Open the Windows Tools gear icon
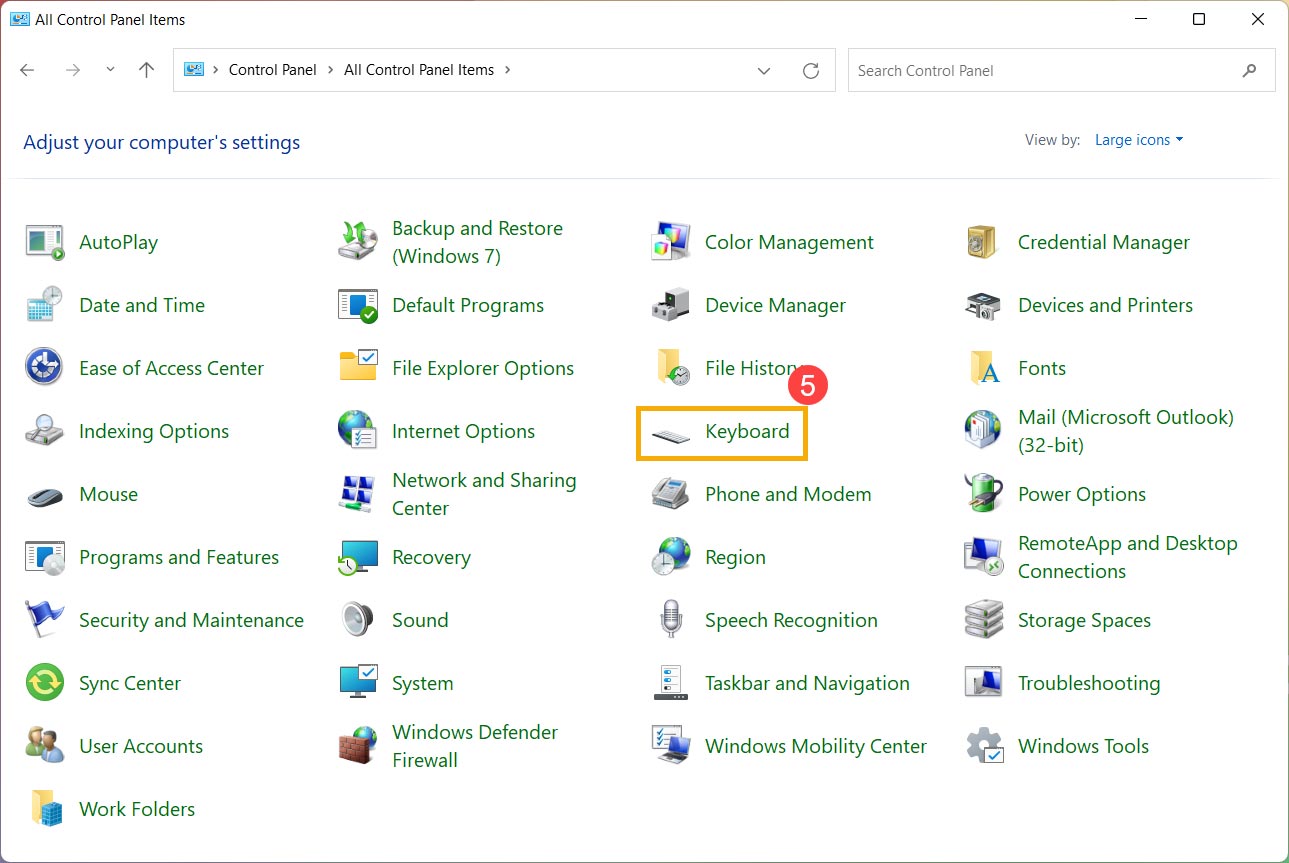Image resolution: width=1289 pixels, height=863 pixels. (984, 746)
